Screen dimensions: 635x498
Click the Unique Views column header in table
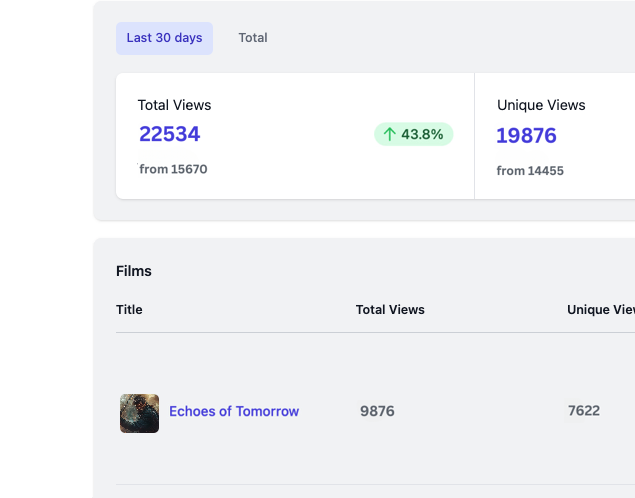(x=601, y=310)
